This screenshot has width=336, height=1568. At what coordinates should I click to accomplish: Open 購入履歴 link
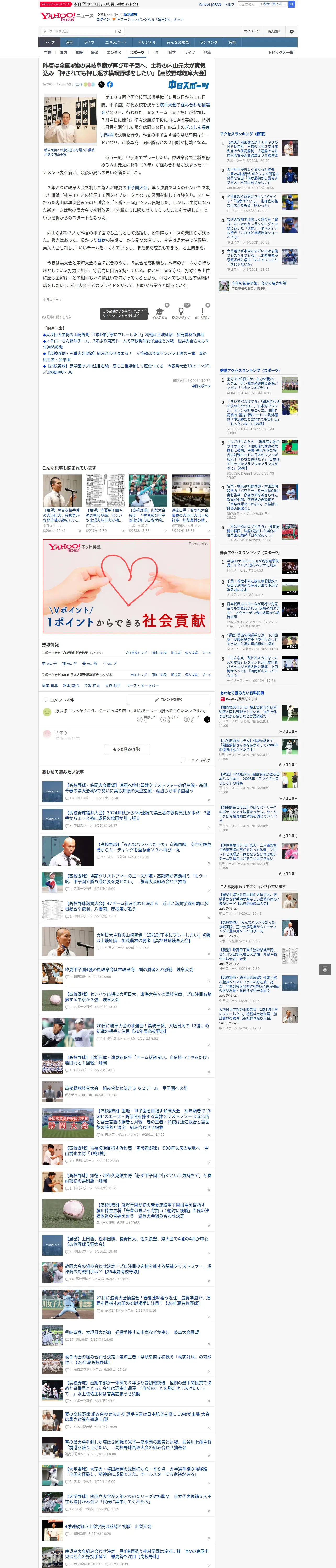tap(274, 32)
